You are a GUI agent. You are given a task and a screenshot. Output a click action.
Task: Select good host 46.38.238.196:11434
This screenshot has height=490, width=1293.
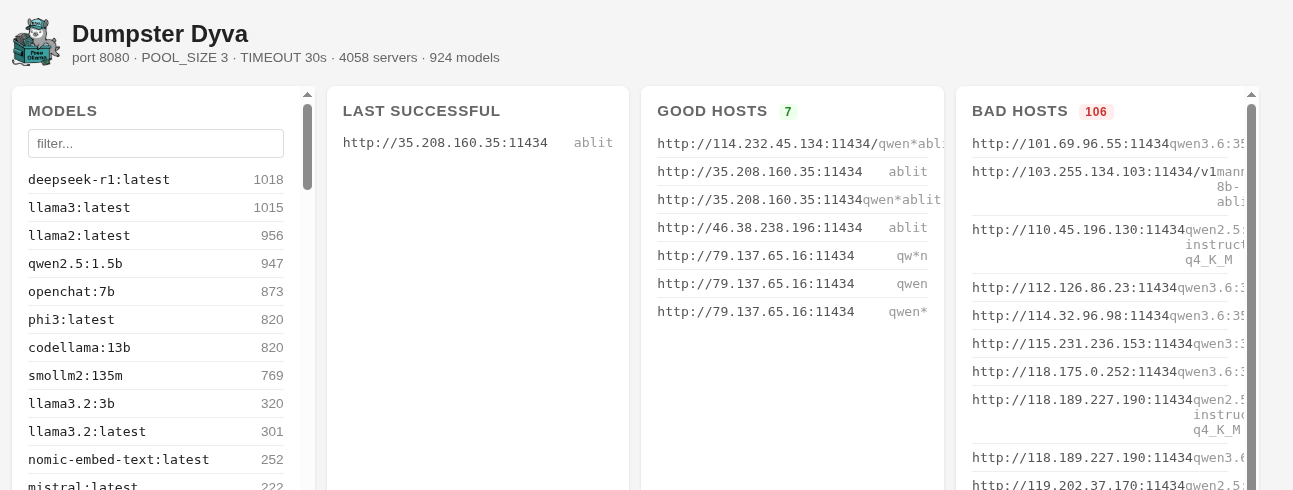point(792,228)
